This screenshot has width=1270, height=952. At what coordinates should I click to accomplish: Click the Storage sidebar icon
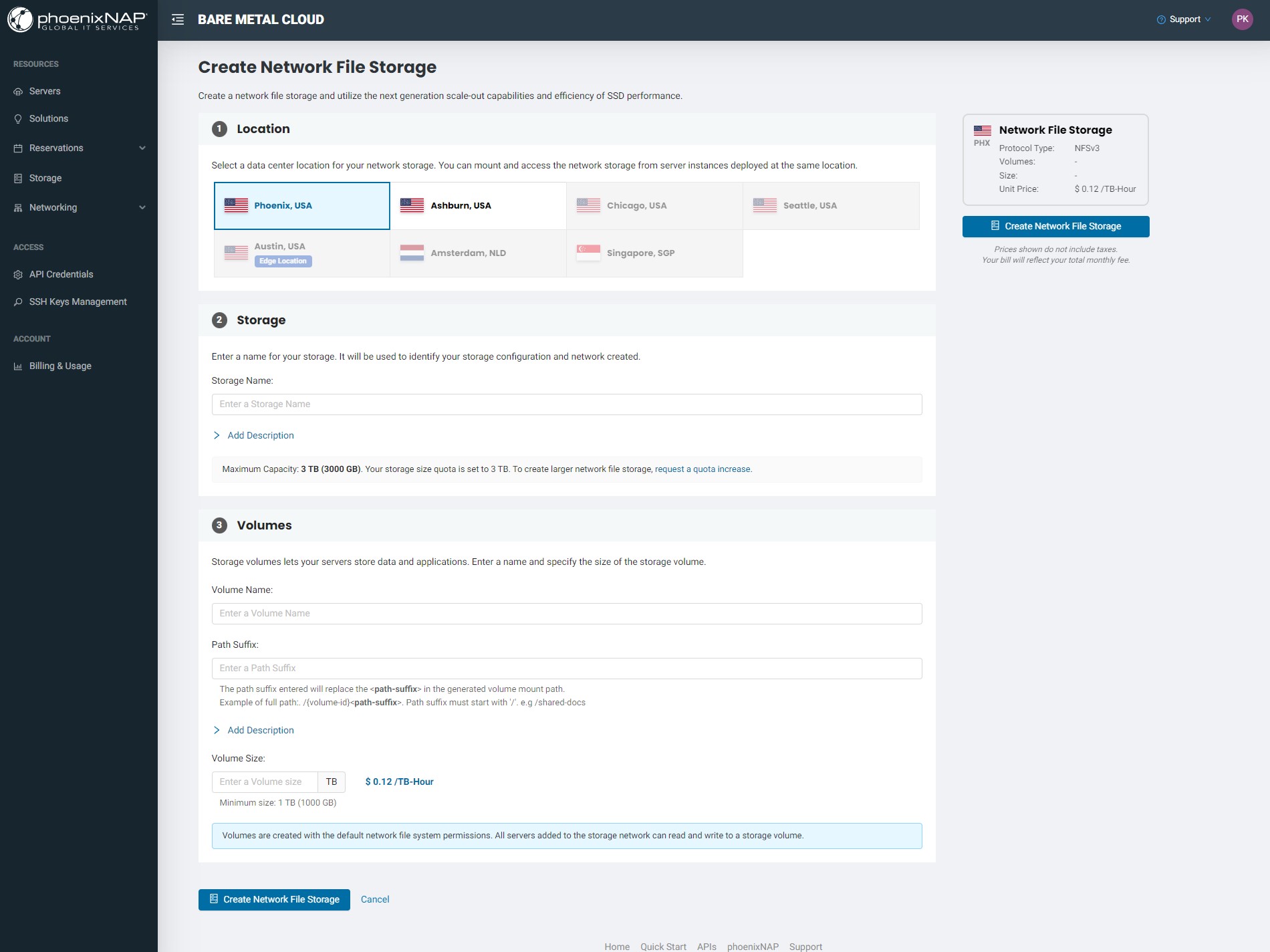(x=18, y=178)
